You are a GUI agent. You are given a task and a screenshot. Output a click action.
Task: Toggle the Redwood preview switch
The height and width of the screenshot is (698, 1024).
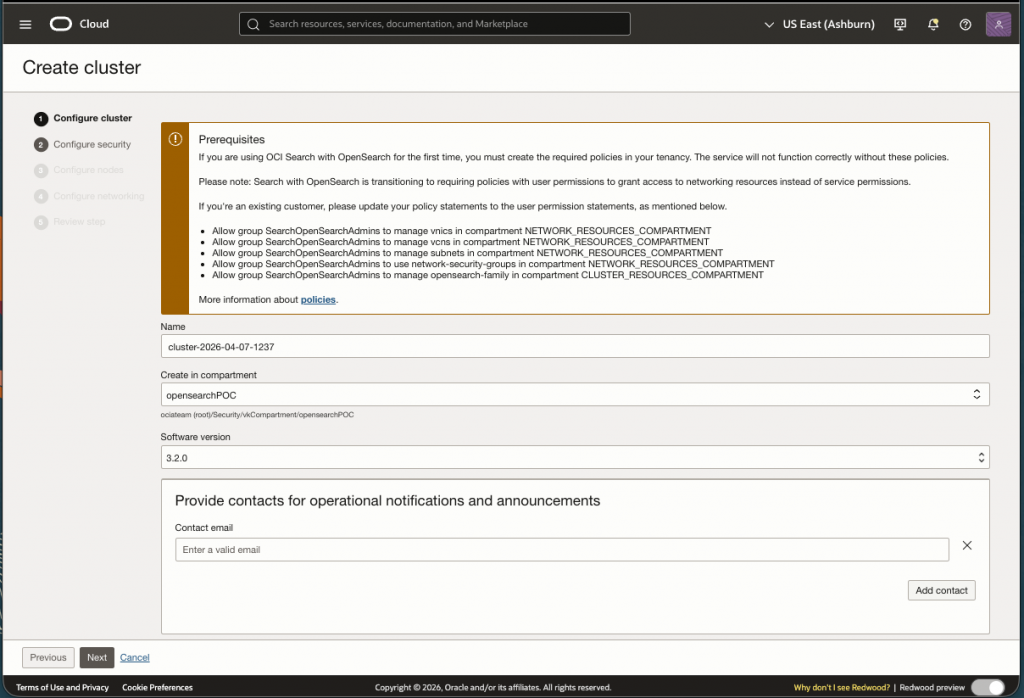pyautogui.click(x=987, y=687)
